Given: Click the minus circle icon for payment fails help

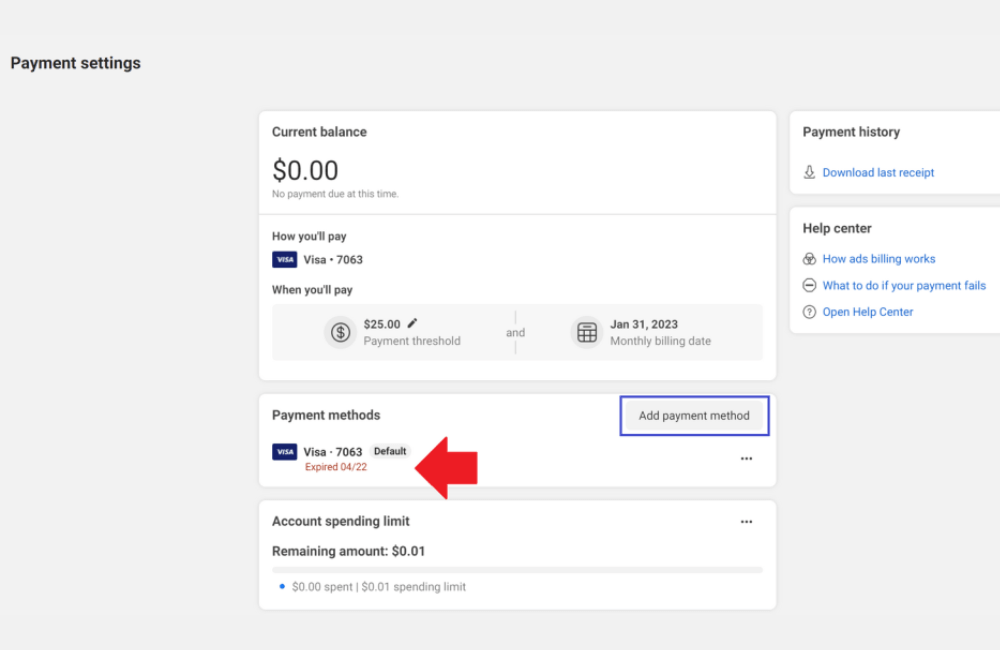Looking at the screenshot, I should pyautogui.click(x=808, y=285).
